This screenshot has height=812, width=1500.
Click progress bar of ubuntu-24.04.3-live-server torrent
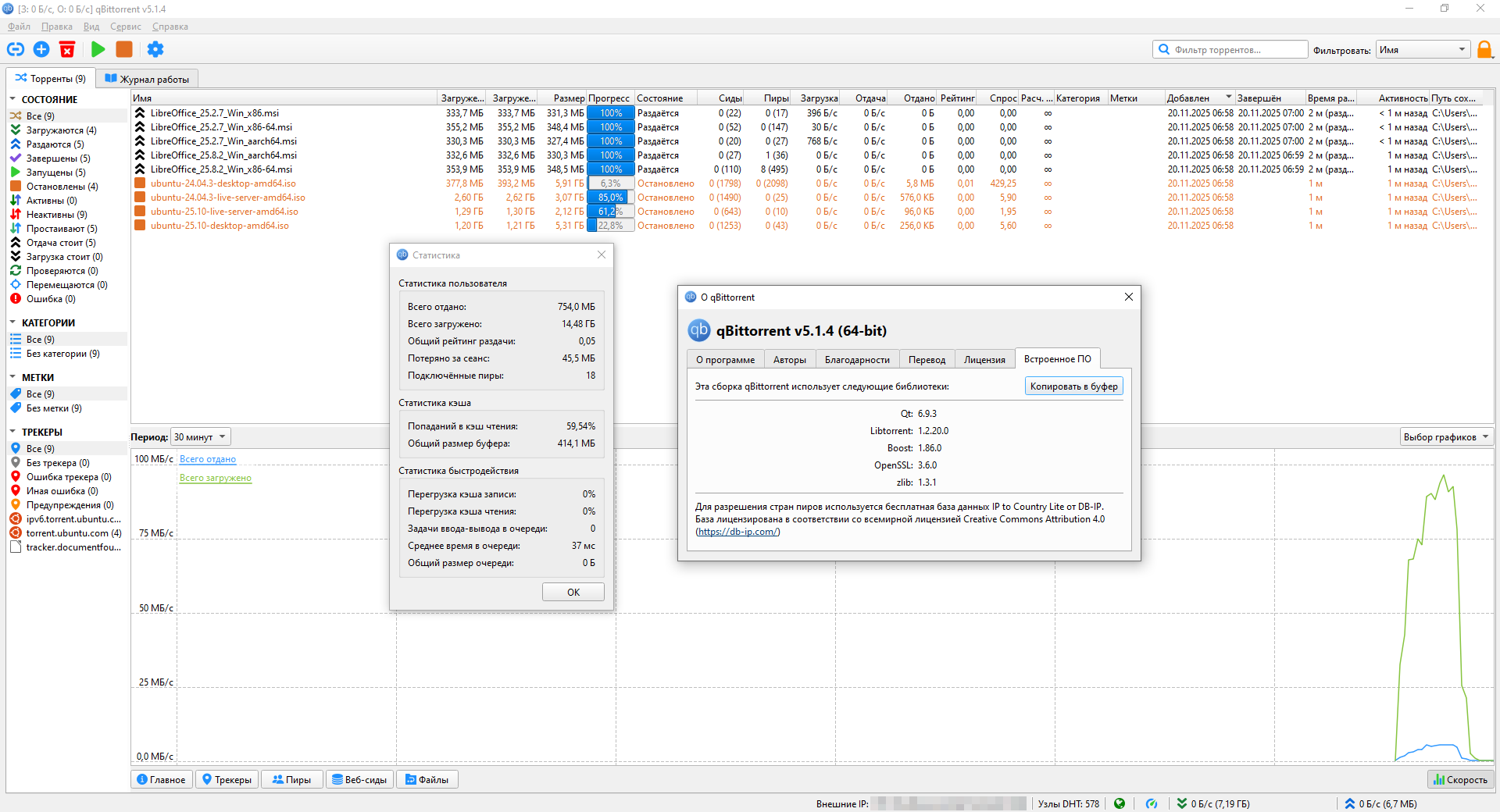[x=610, y=198]
